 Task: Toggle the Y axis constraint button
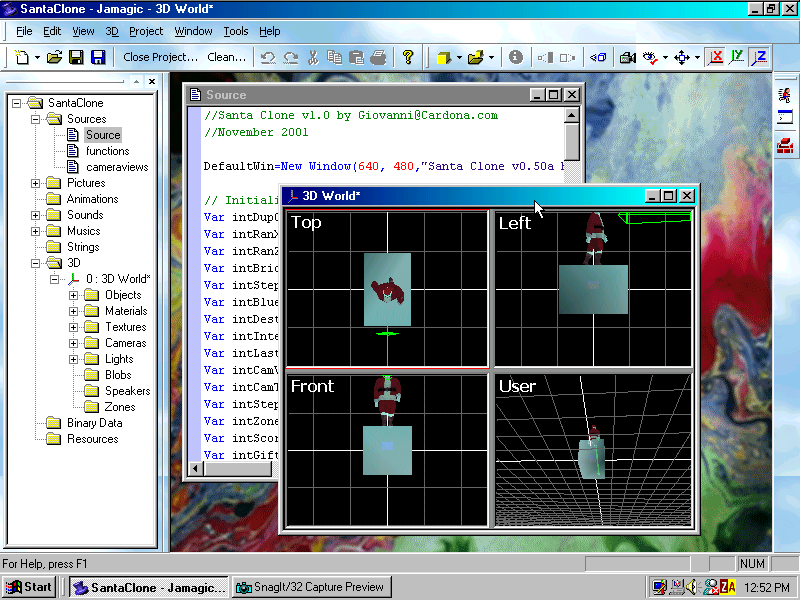click(x=737, y=57)
